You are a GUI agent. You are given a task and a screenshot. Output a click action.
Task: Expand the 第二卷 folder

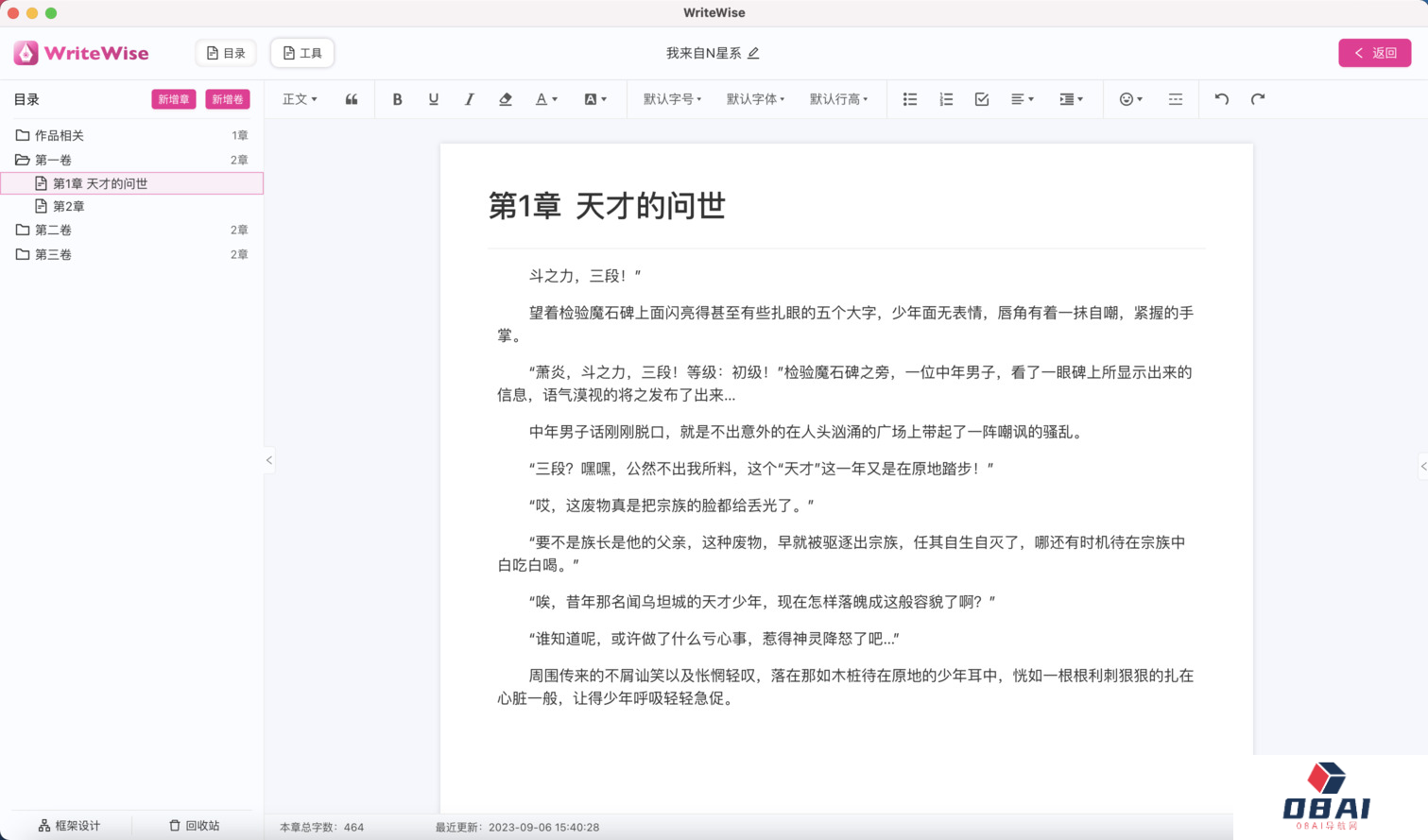coord(131,230)
